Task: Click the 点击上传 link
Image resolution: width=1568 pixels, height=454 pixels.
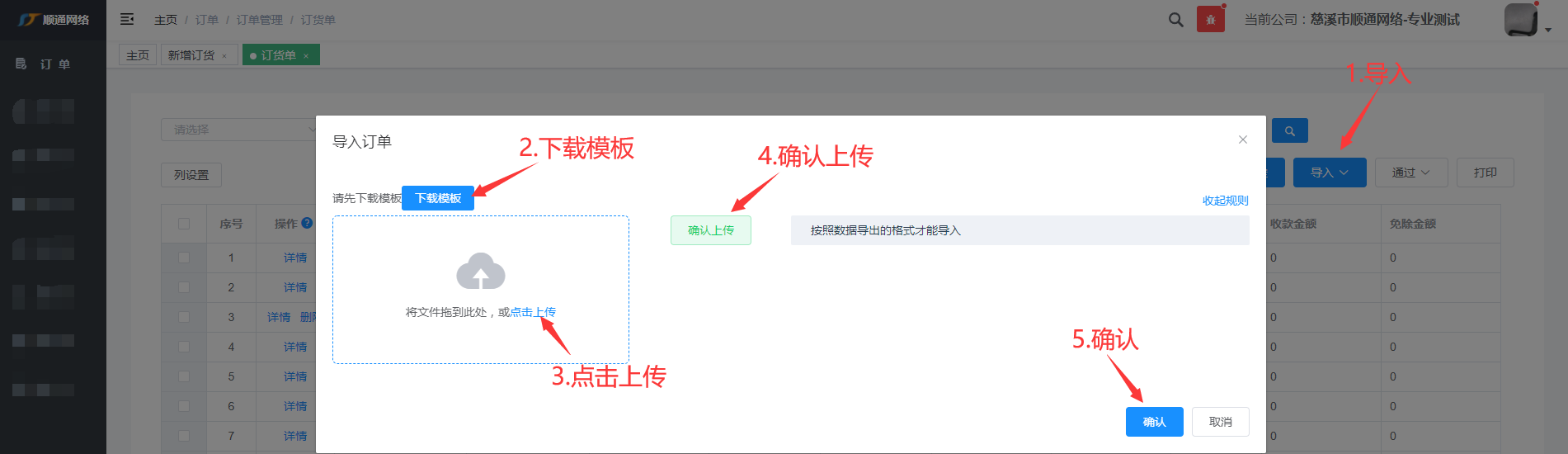Action: click(x=533, y=312)
